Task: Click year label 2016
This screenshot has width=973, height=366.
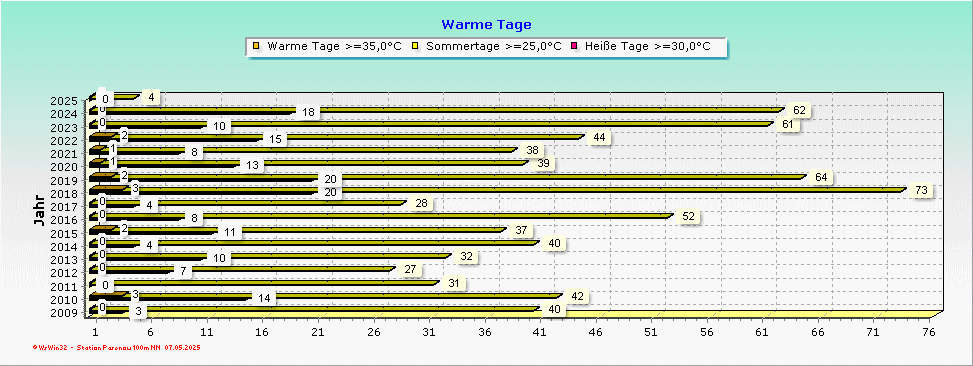Action: pyautogui.click(x=65, y=220)
